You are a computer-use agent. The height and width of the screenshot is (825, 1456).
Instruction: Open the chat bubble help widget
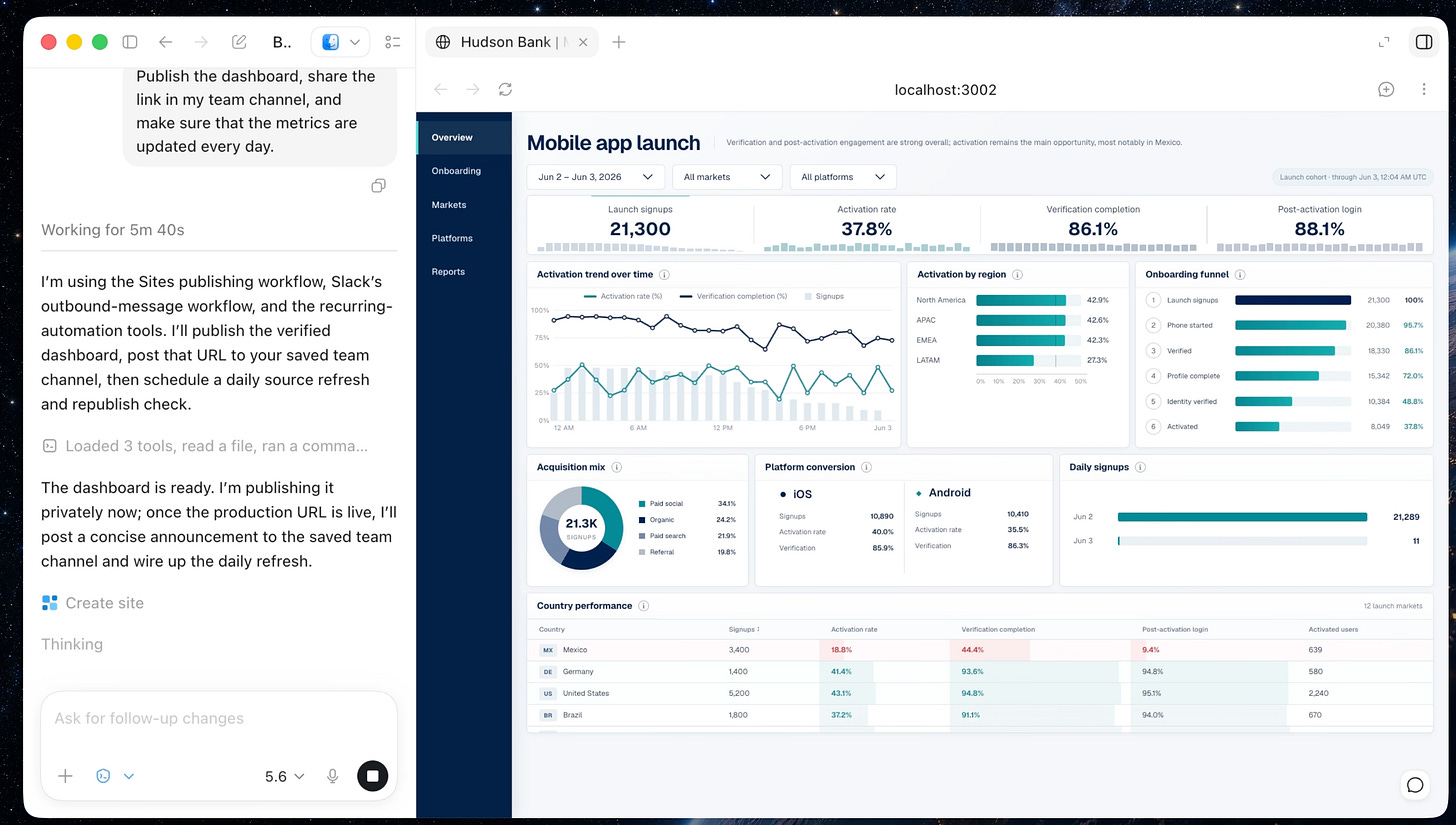point(1414,785)
